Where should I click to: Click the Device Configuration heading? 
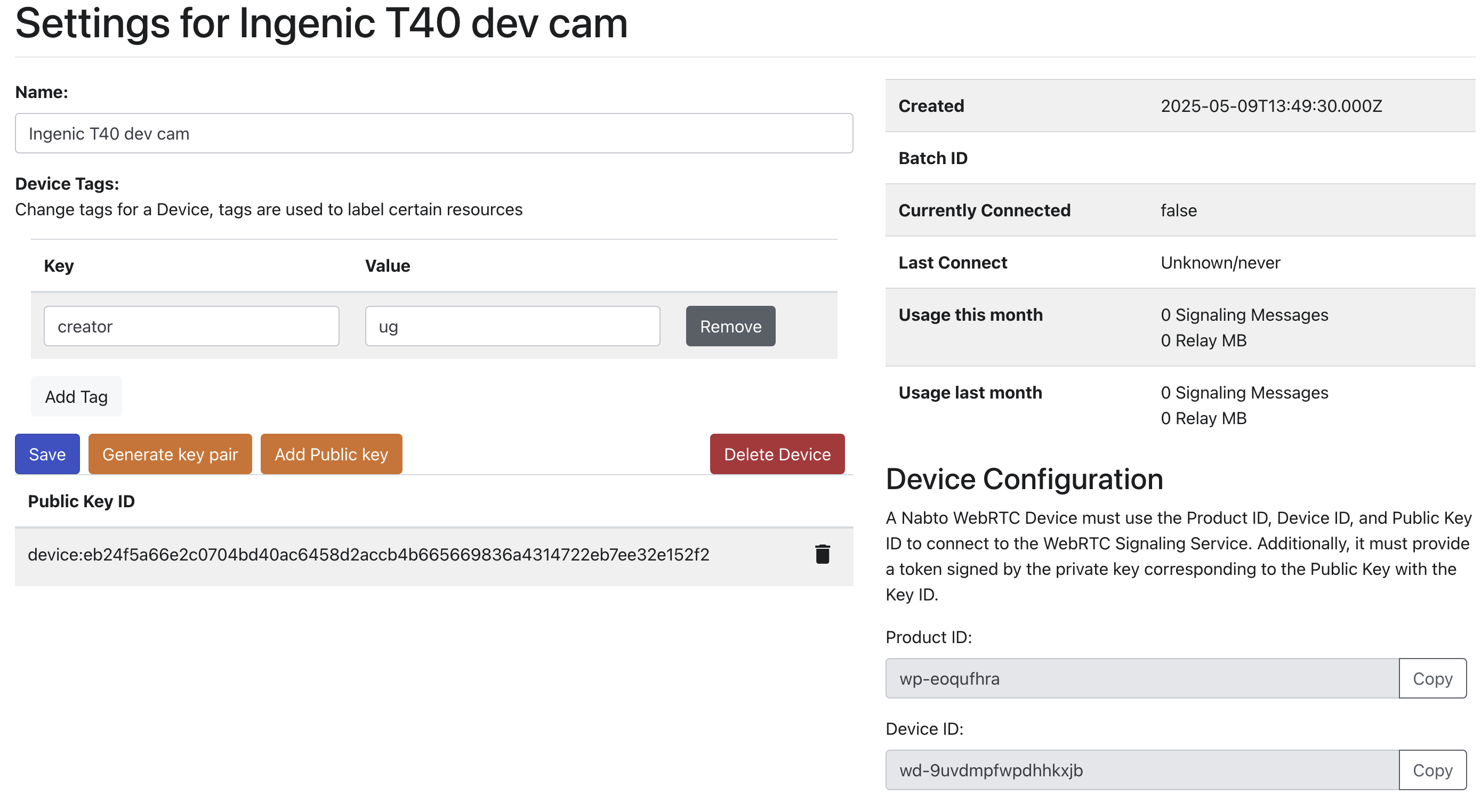(x=1024, y=478)
